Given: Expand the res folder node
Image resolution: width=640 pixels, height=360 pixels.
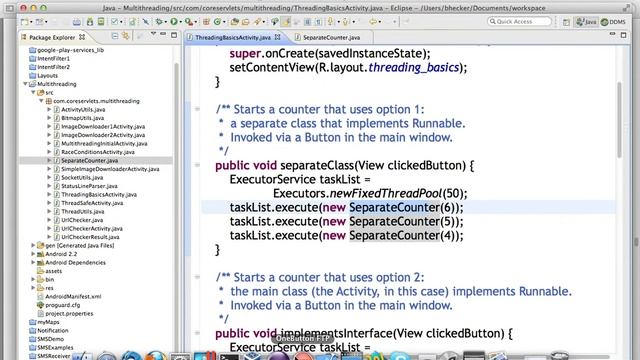Looking at the screenshot, I should pos(33,288).
